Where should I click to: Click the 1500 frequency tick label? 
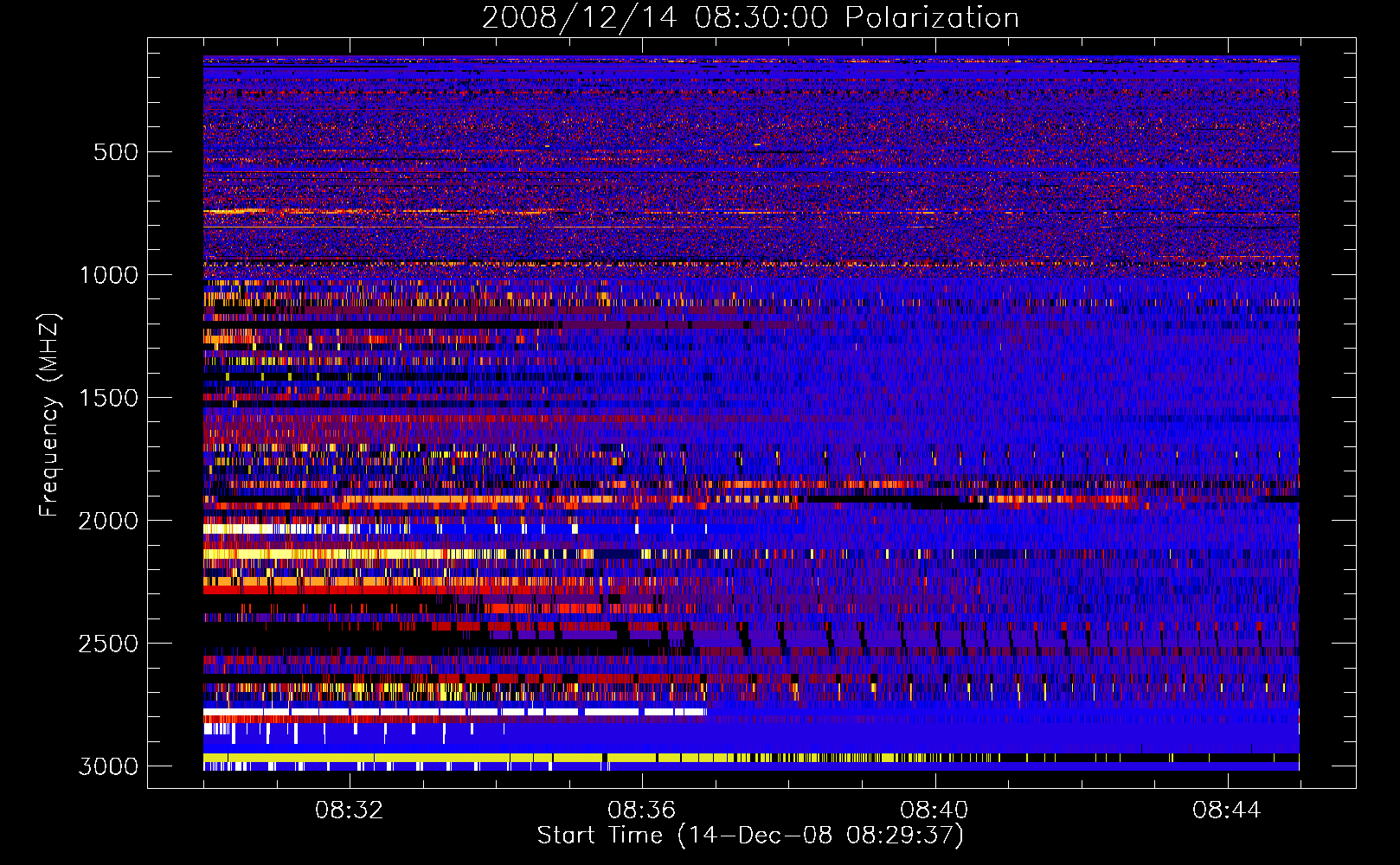tap(108, 398)
